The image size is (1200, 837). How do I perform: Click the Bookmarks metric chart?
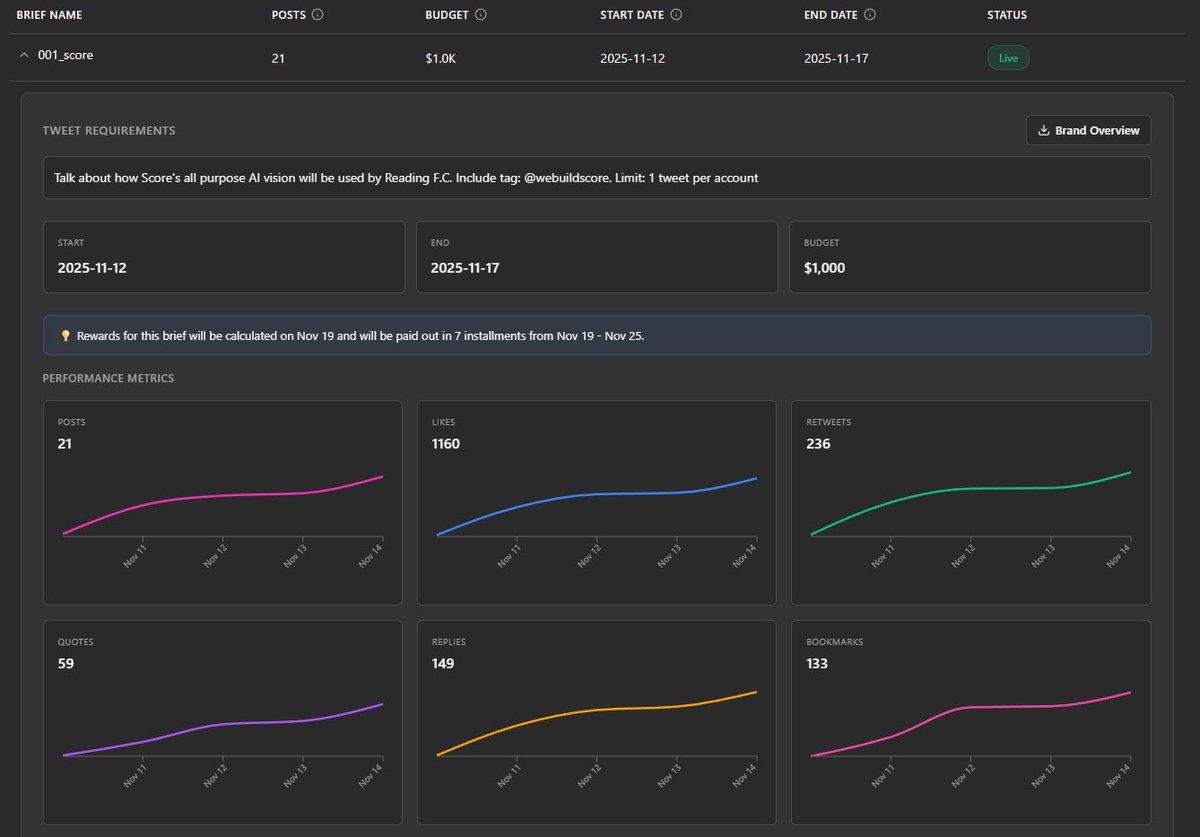coord(970,720)
